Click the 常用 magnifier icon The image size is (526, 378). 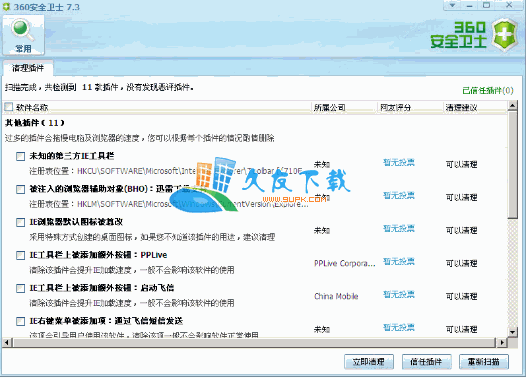[x=23, y=35]
